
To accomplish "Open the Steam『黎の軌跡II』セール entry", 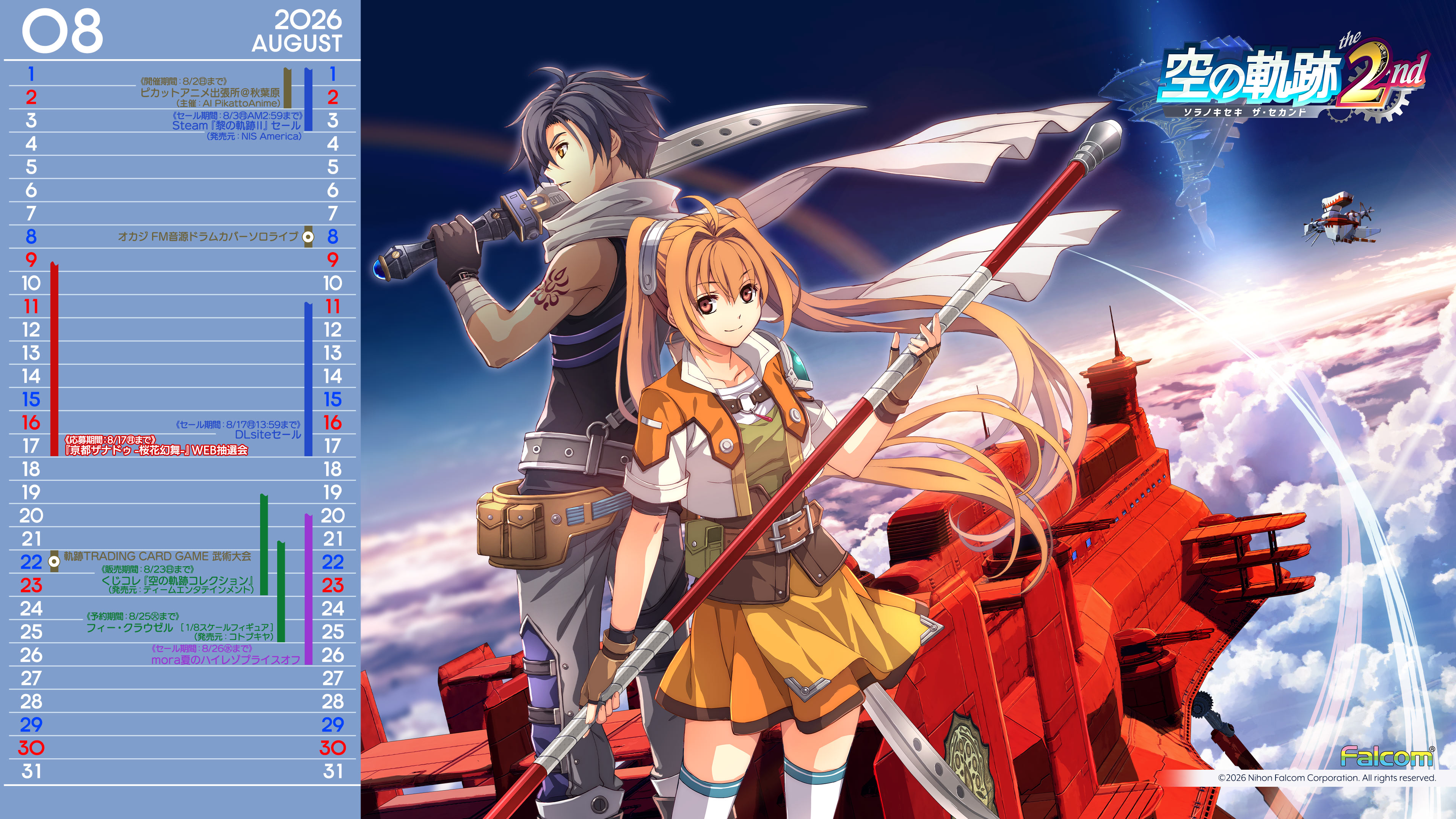I will click(236, 126).
